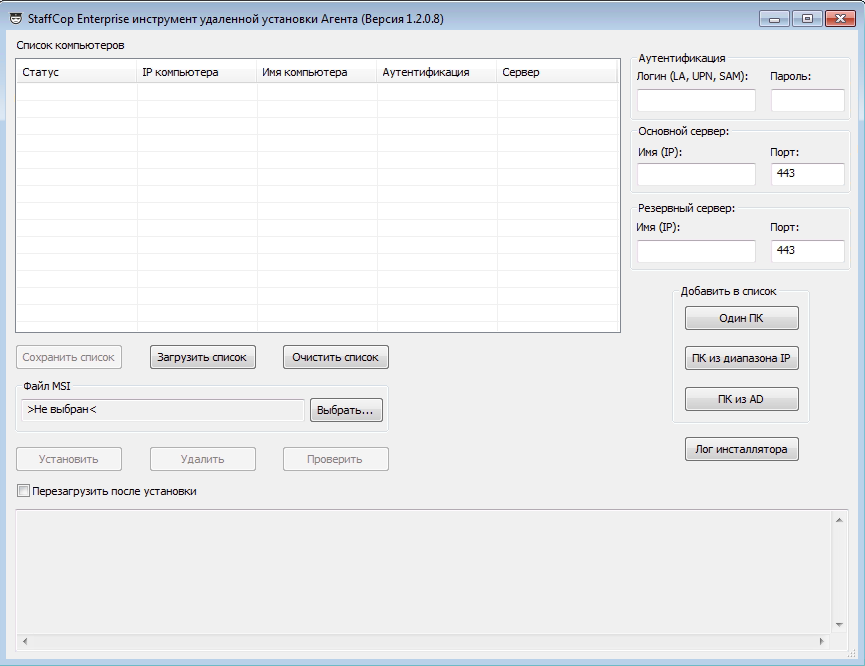Click the Резервный сервер Порт field
This screenshot has width=865, height=666.
[x=807, y=251]
